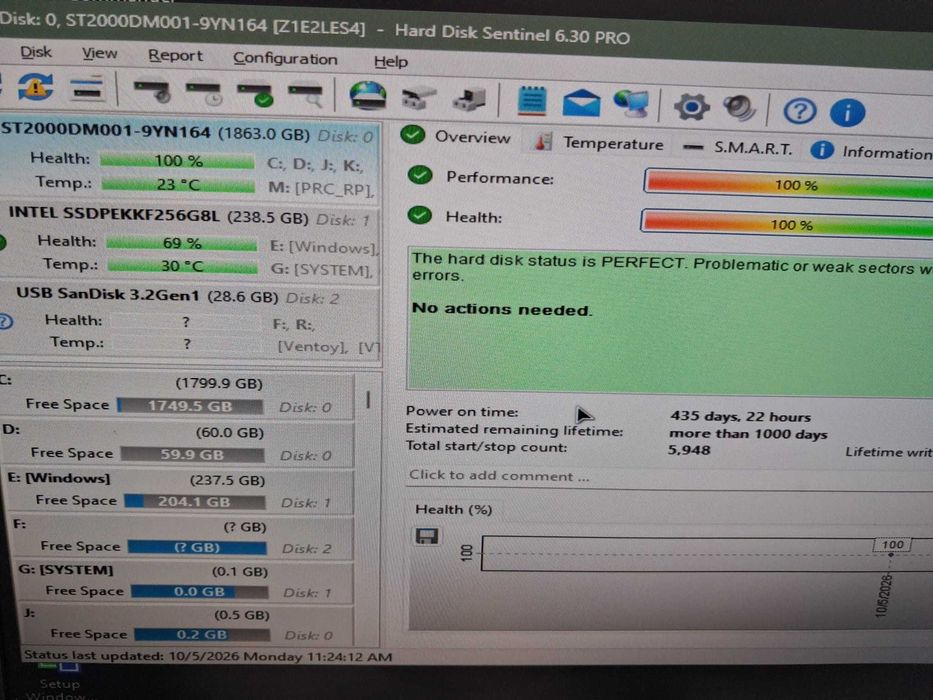933x700 pixels.
Task: Click the refresh with warning toolbar icon
Action: (x=35, y=88)
